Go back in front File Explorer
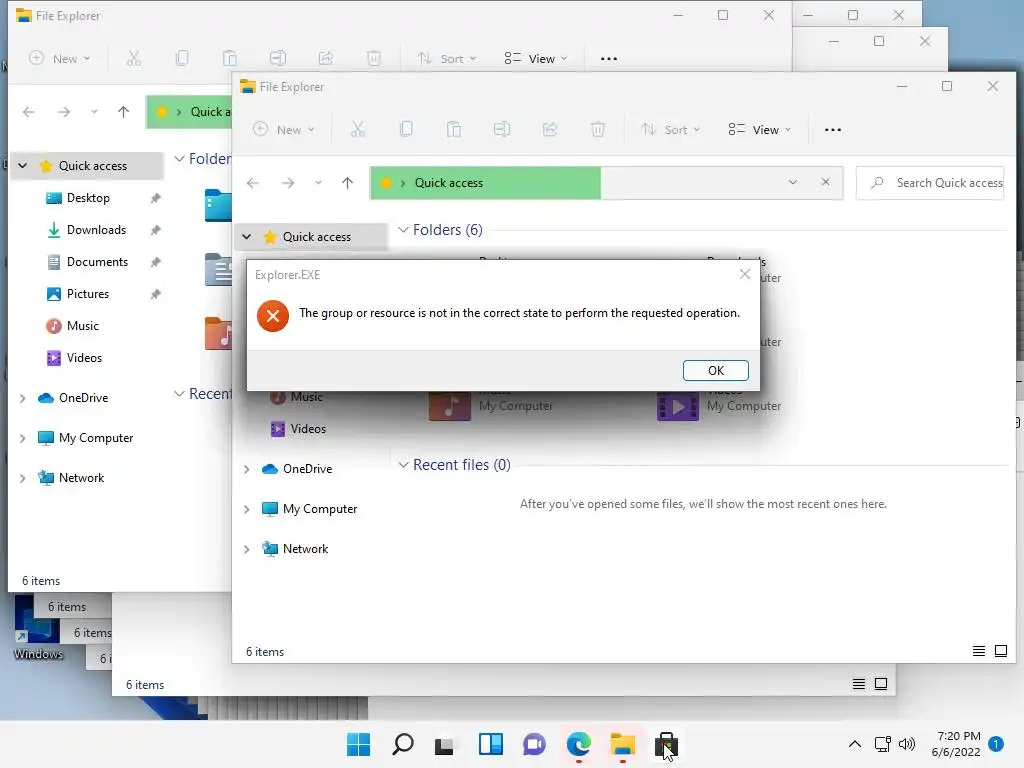This screenshot has height=768, width=1024. point(253,183)
